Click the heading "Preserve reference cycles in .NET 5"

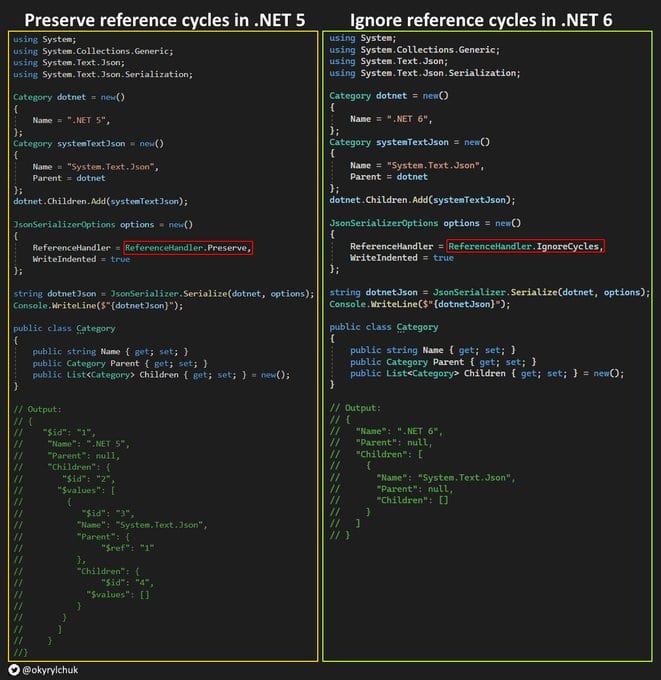pos(164,20)
